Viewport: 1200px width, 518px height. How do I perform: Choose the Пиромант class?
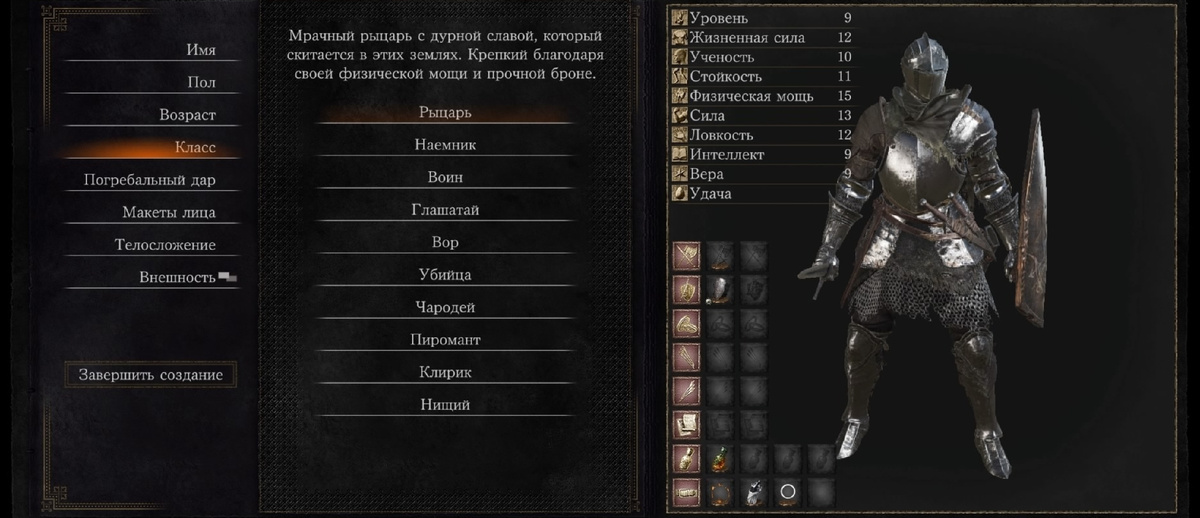(x=445, y=340)
